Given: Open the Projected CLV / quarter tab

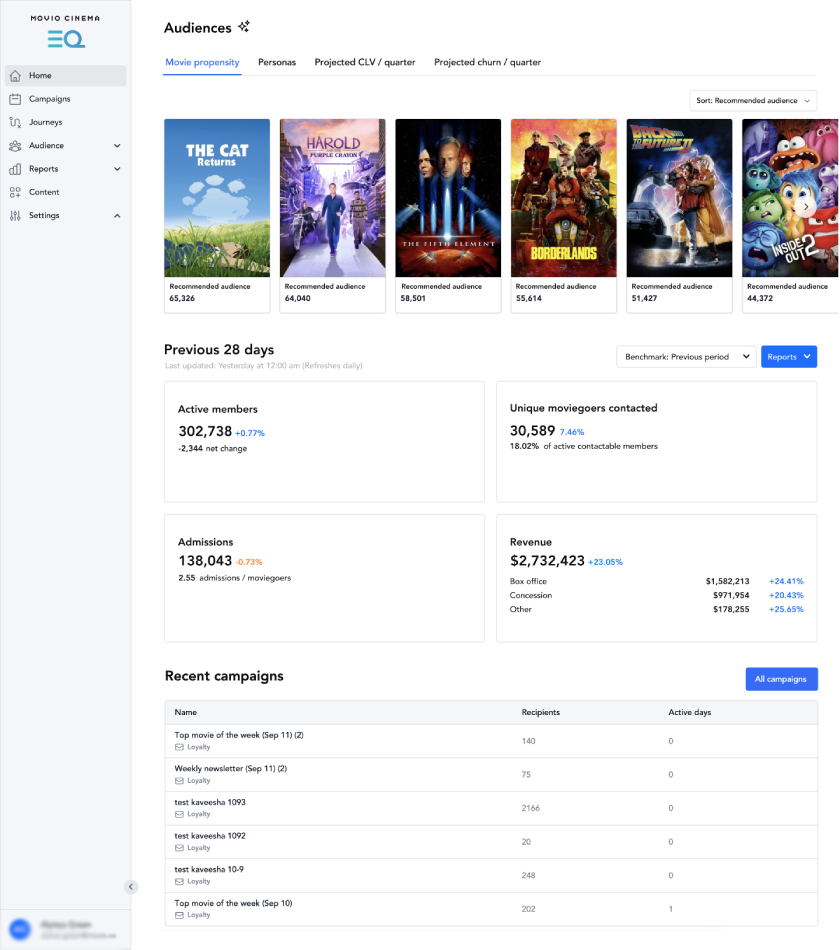Looking at the screenshot, I should tap(365, 62).
